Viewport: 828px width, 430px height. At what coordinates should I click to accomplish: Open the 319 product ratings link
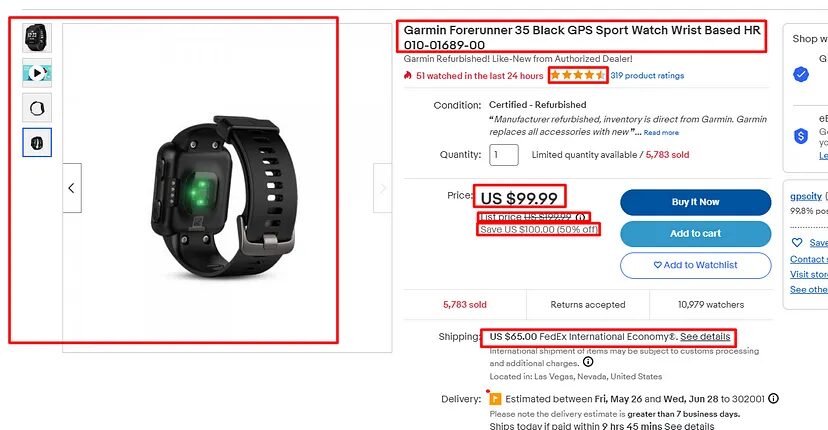(647, 76)
